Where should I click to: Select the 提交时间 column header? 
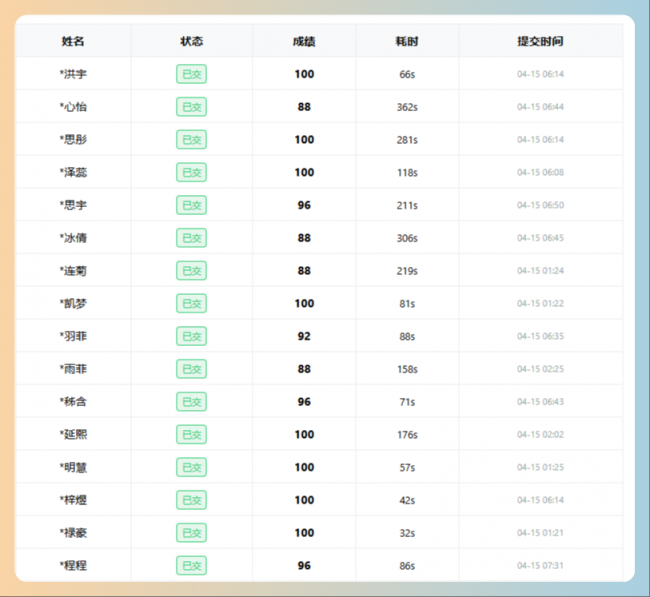pyautogui.click(x=540, y=41)
